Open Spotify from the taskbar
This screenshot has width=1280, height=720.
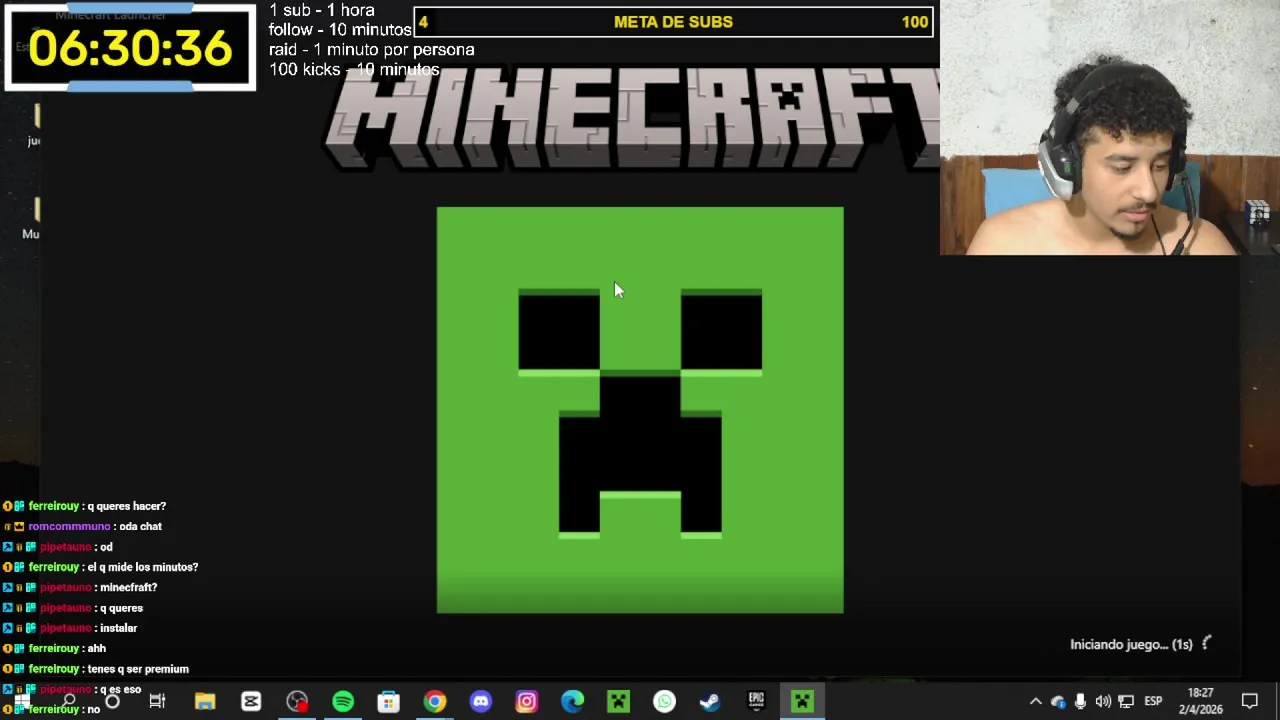[x=343, y=701]
